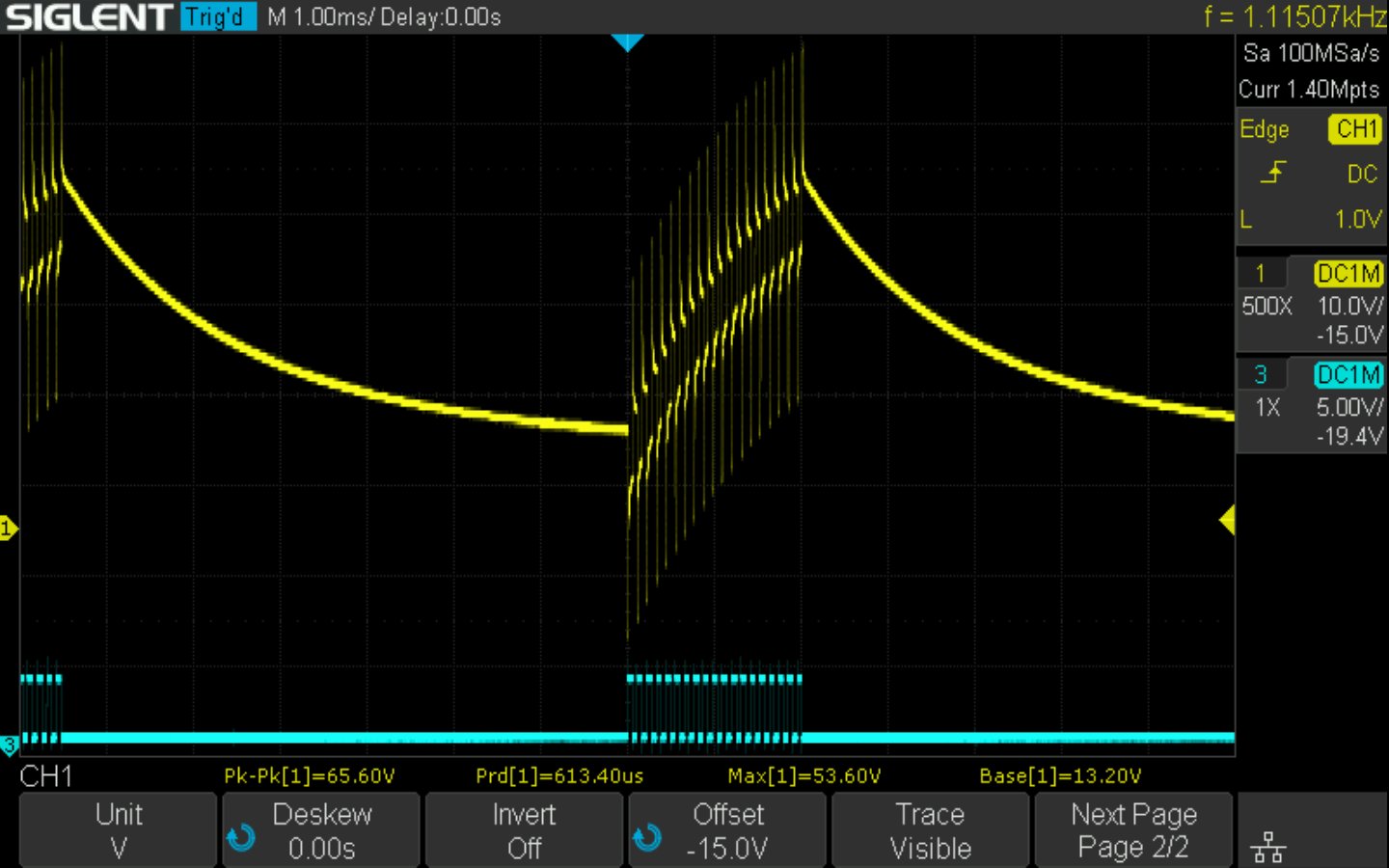This screenshot has width=1389, height=868.
Task: Click the Curr 1.40Mpts memory depth
Action: coord(1309,90)
